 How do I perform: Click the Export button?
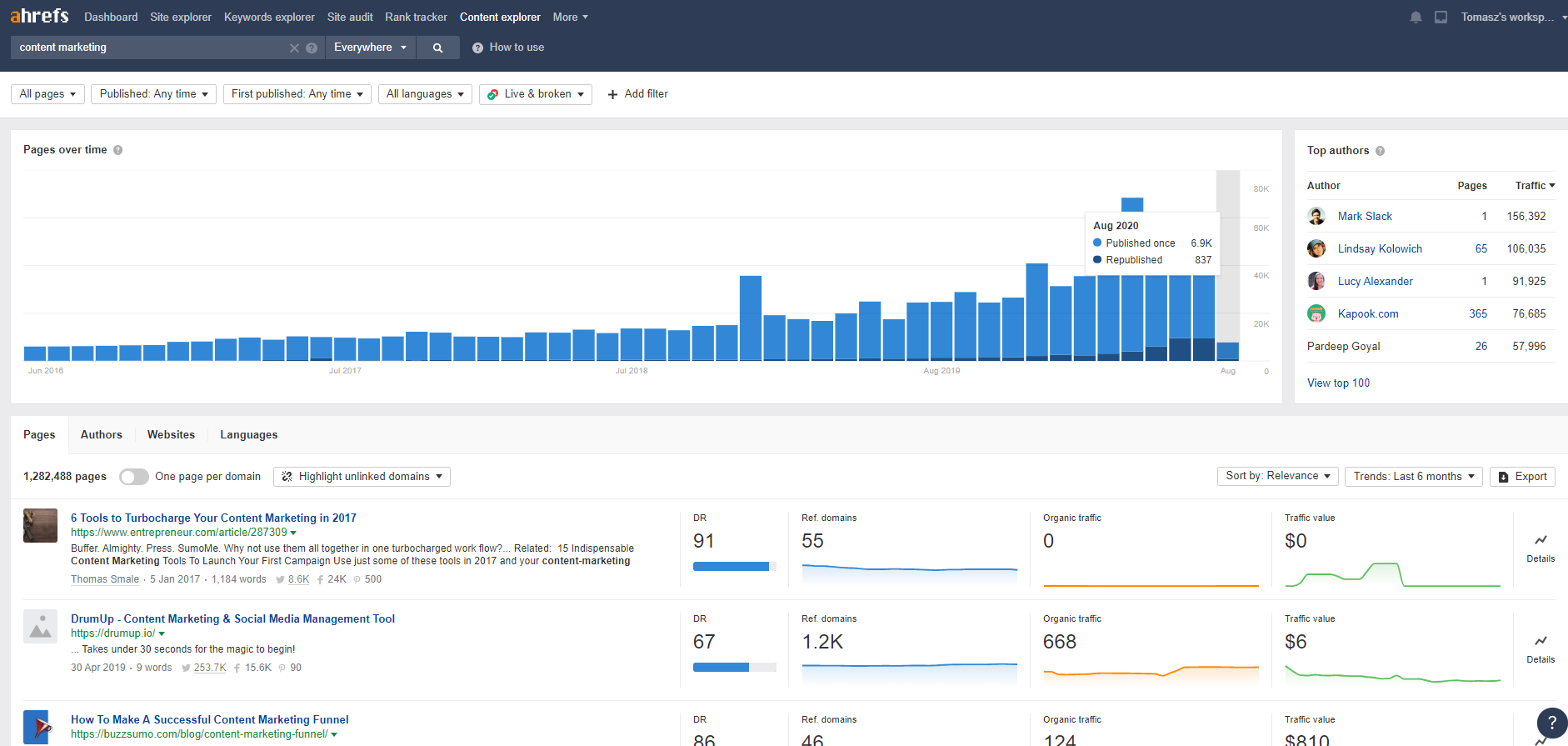(x=1522, y=476)
